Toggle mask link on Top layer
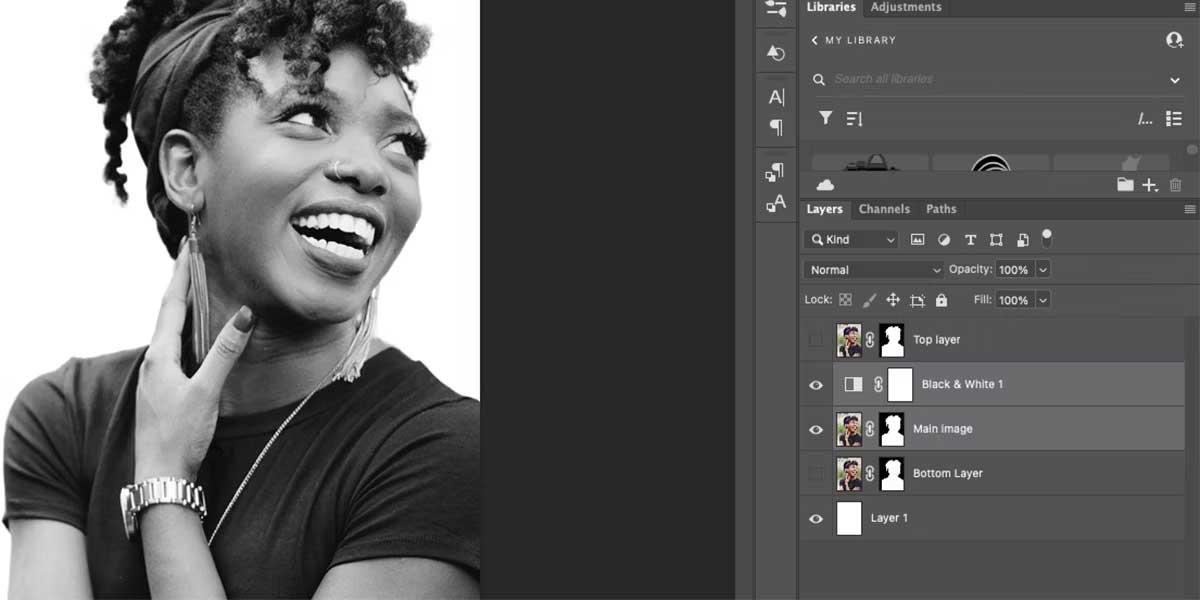 [x=870, y=340]
